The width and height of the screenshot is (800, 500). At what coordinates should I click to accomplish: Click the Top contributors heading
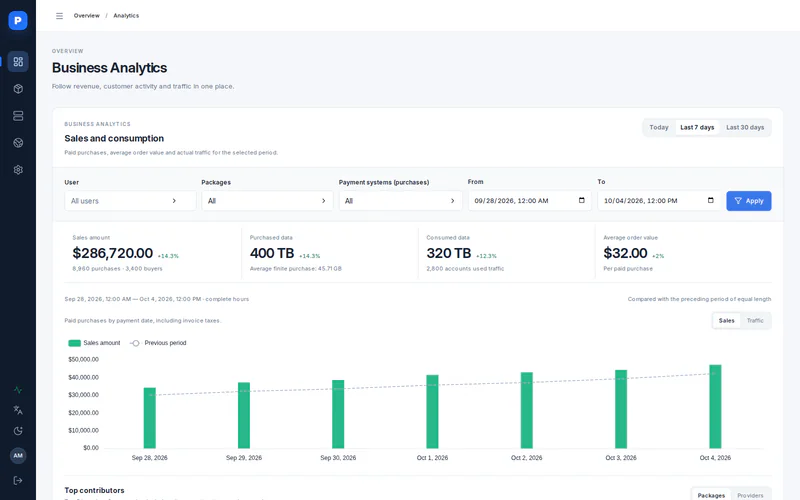[94, 490]
